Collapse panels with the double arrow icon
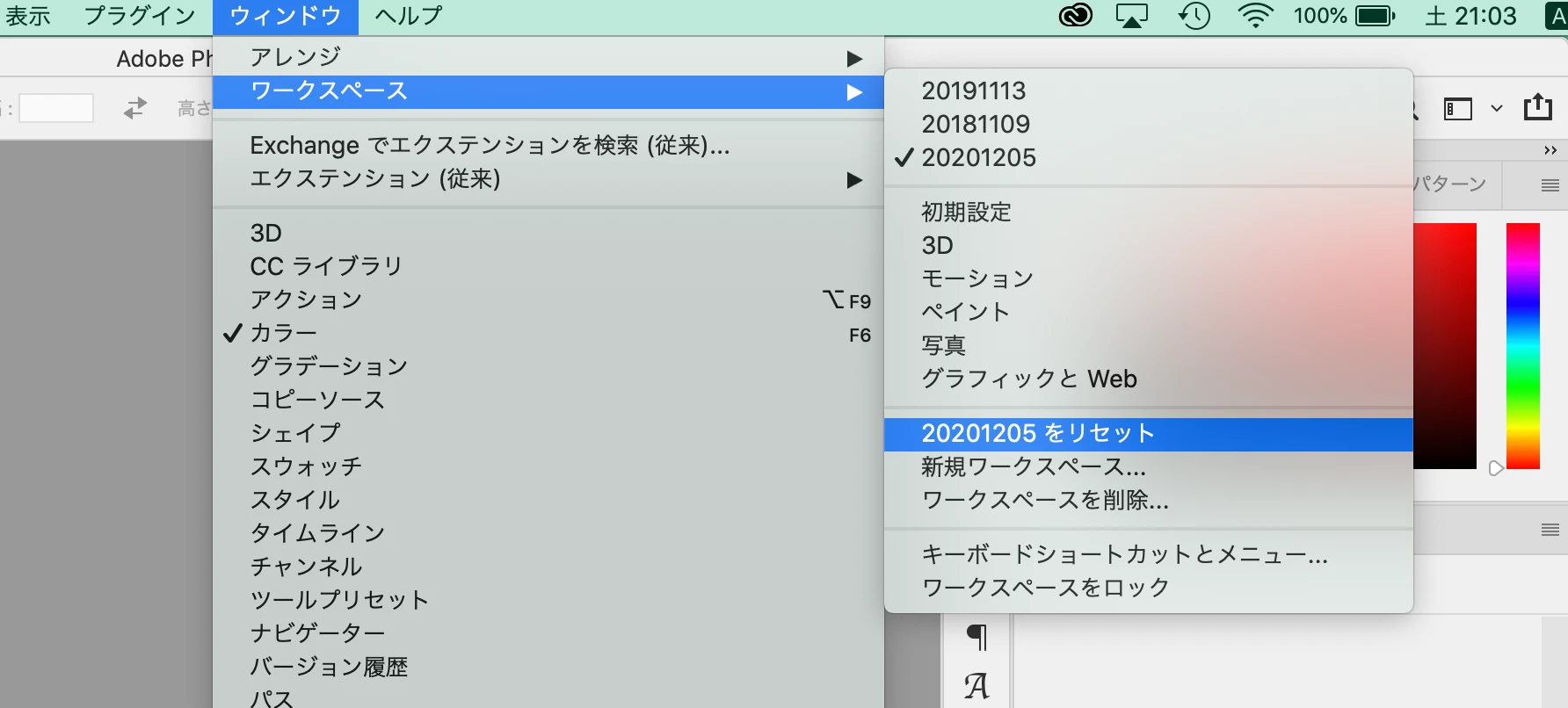The width and height of the screenshot is (1568, 708). 1550,150
